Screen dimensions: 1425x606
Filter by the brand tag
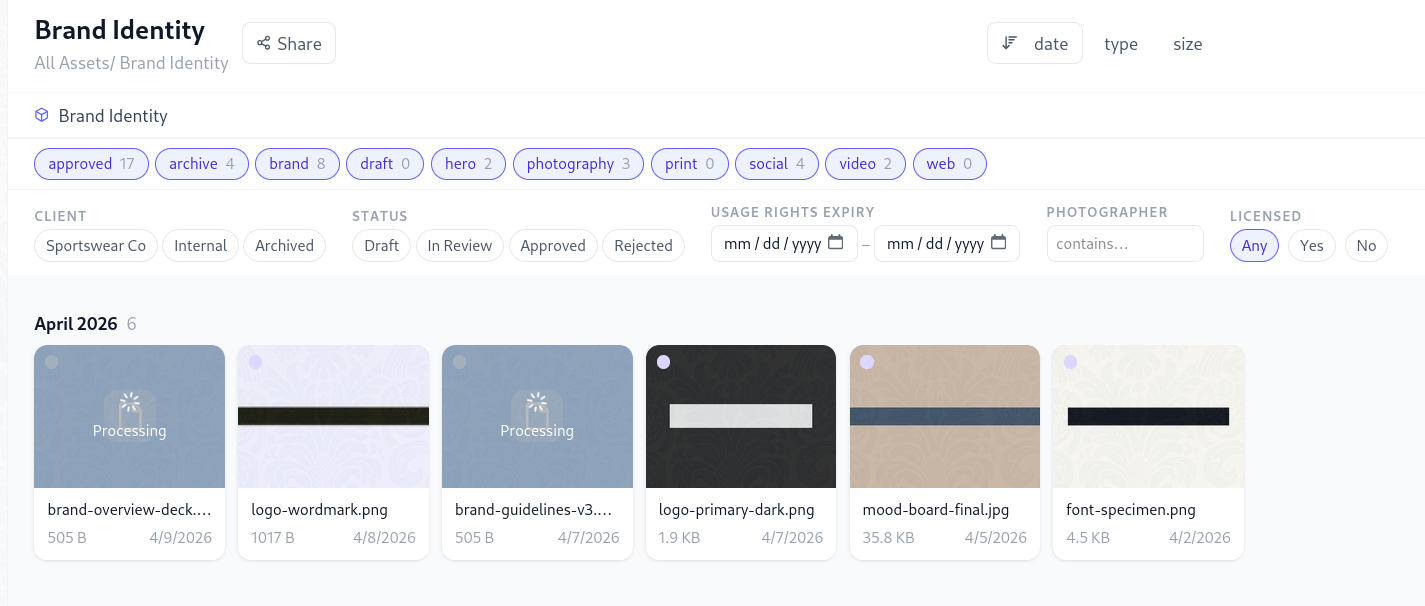tap(297, 164)
